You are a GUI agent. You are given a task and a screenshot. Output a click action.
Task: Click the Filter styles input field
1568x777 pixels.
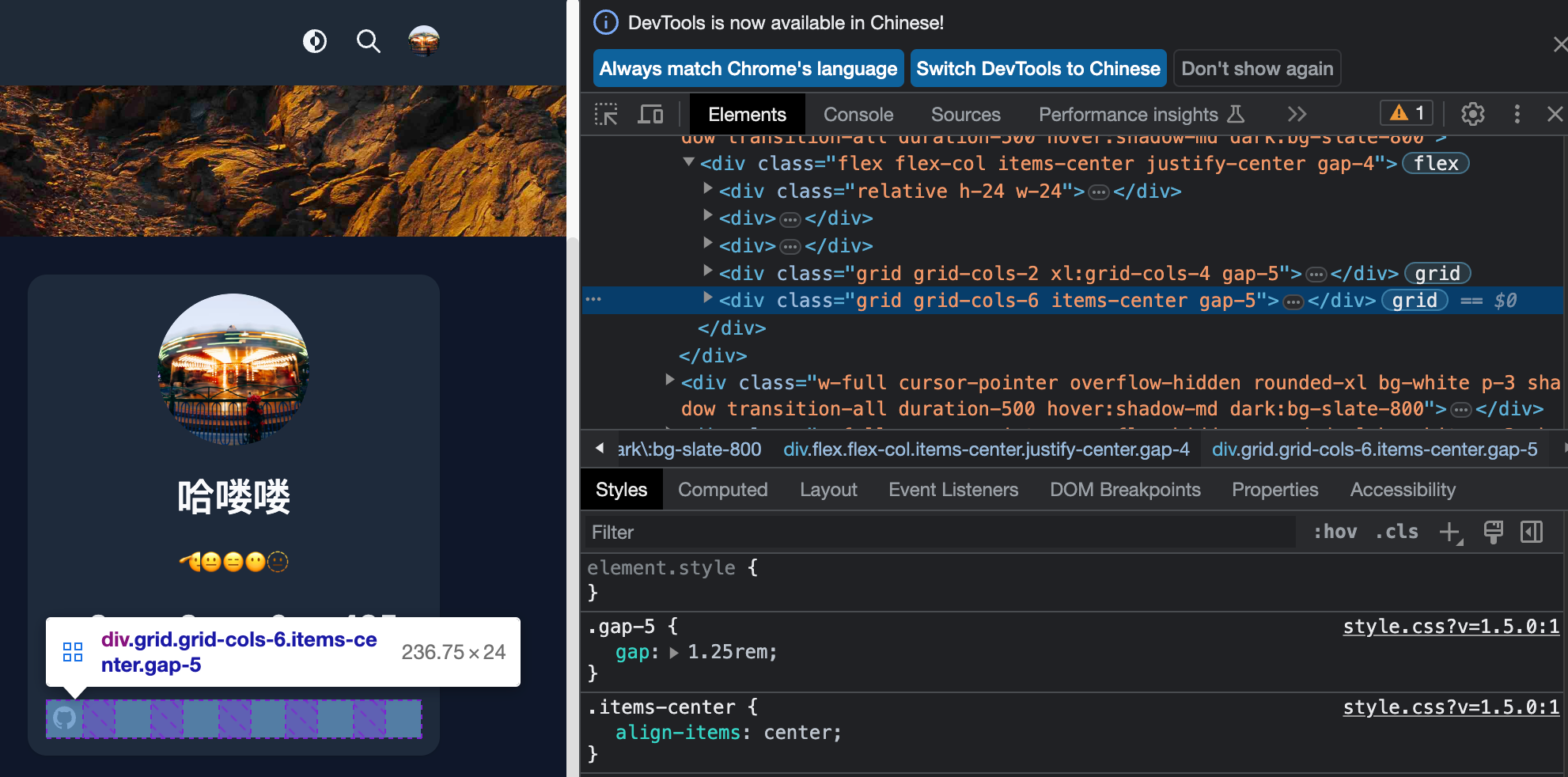pos(870,532)
